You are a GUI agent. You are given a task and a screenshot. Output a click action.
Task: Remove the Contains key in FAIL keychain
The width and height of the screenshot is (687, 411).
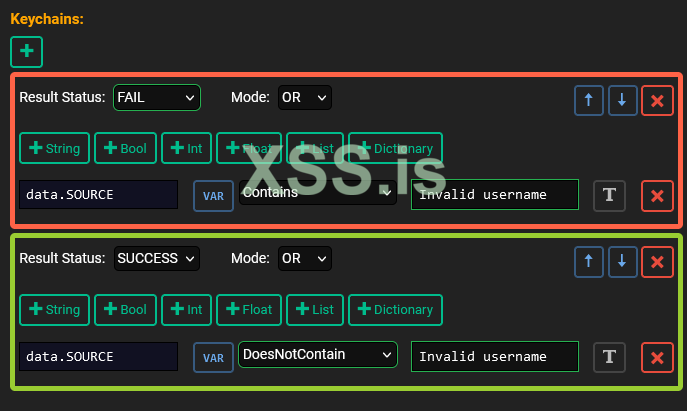(657, 196)
